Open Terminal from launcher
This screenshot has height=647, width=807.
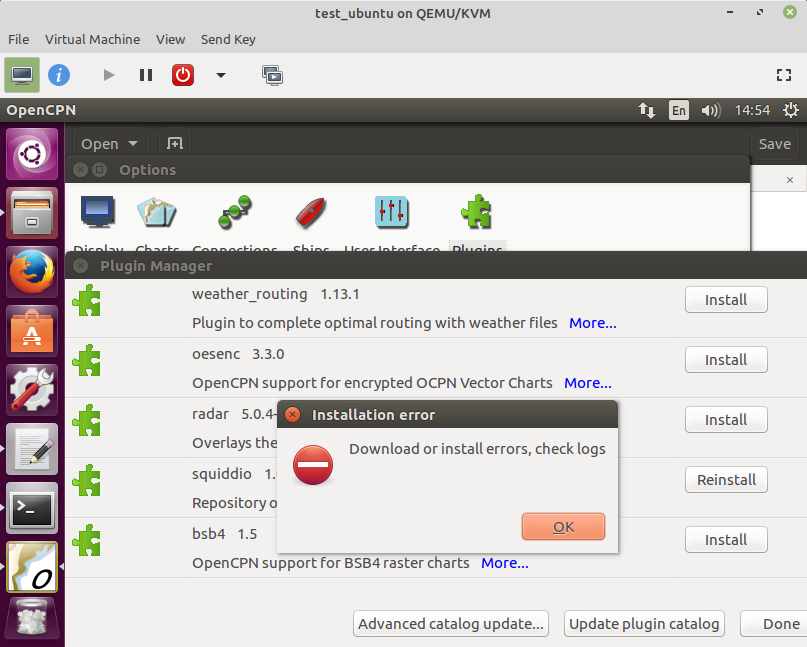pos(32,508)
